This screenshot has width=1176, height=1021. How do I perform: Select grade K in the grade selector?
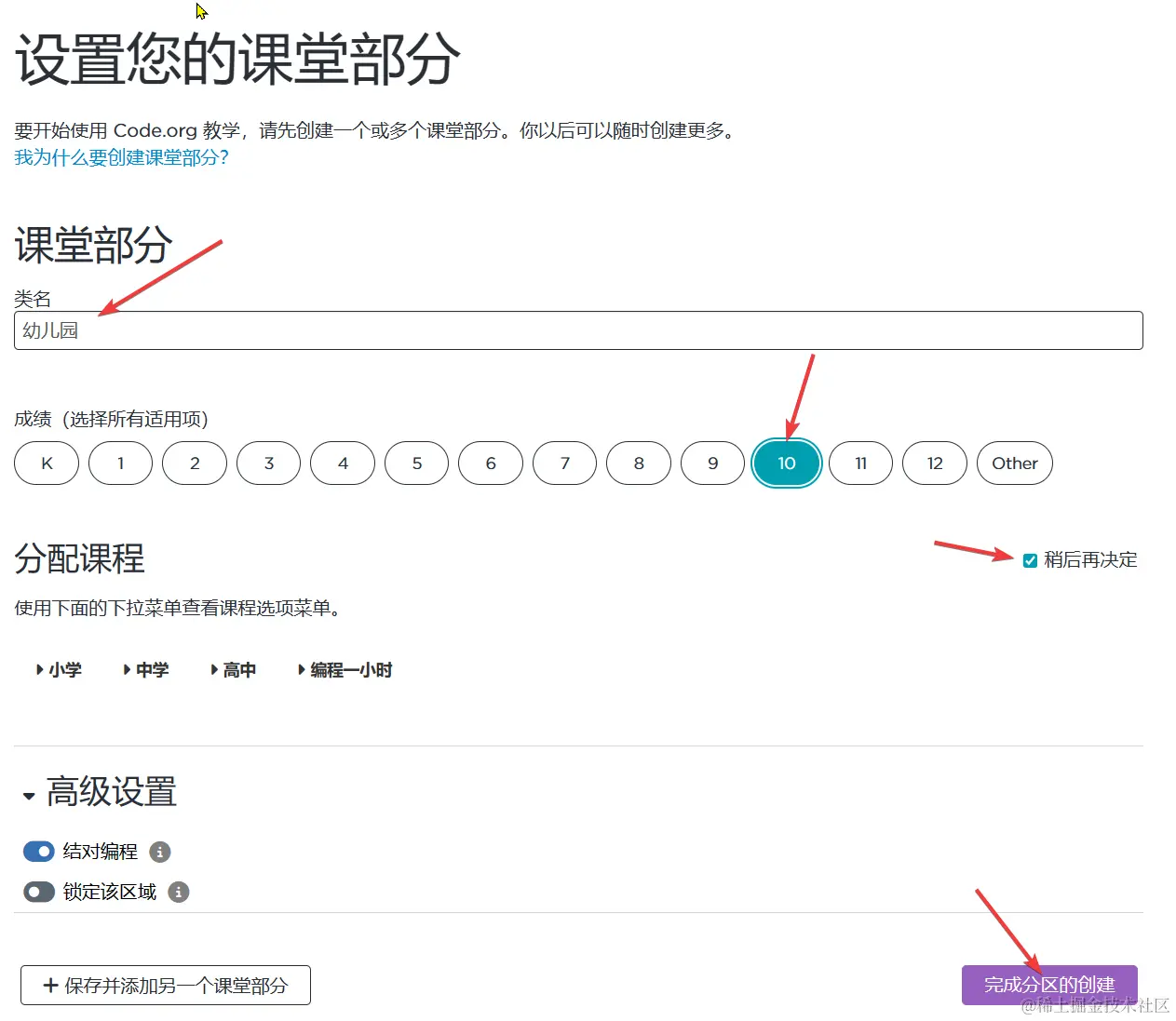(46, 463)
